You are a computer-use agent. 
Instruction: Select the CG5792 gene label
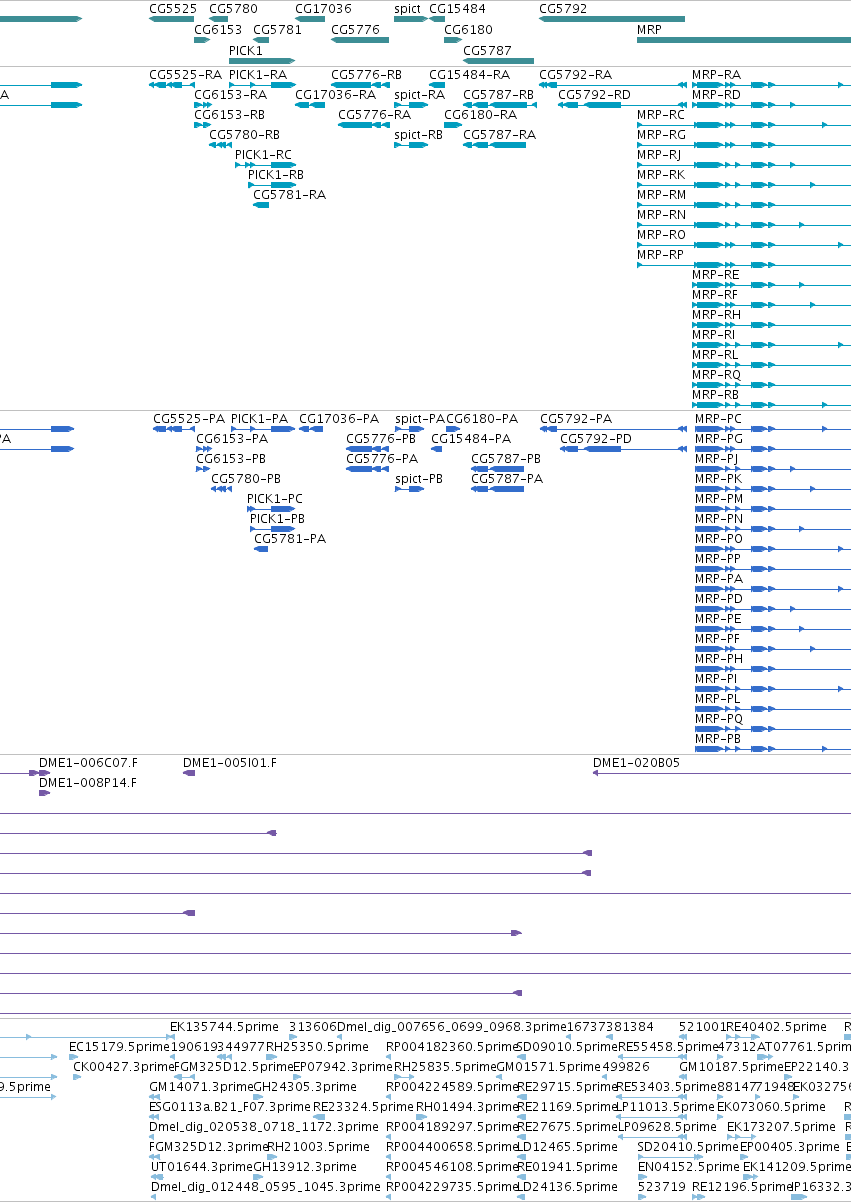(x=563, y=9)
